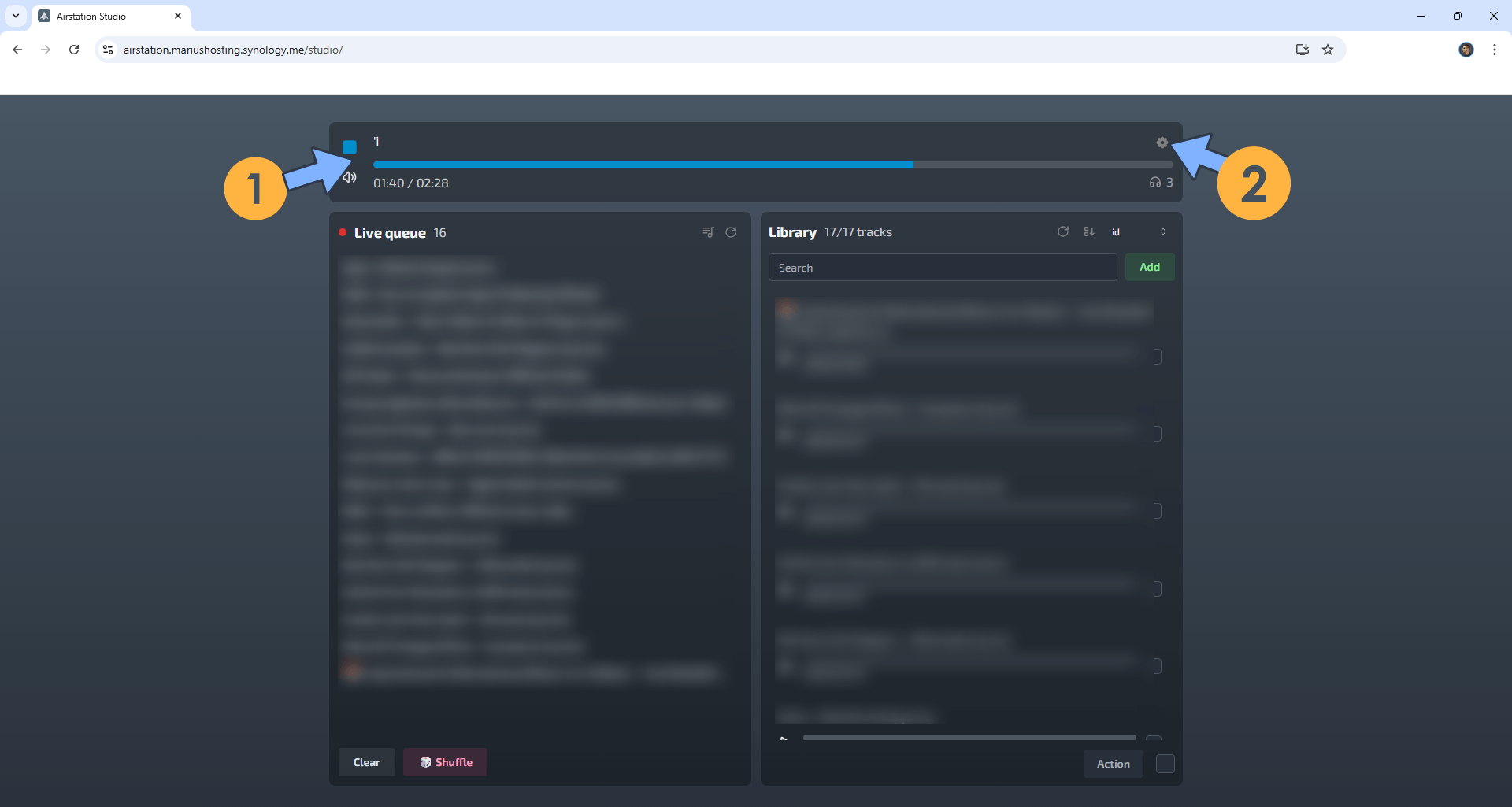Open the id sort dropdown in Library

(1117, 231)
